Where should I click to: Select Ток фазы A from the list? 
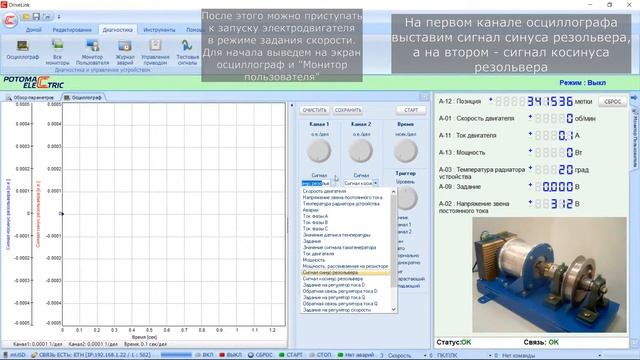345,216
